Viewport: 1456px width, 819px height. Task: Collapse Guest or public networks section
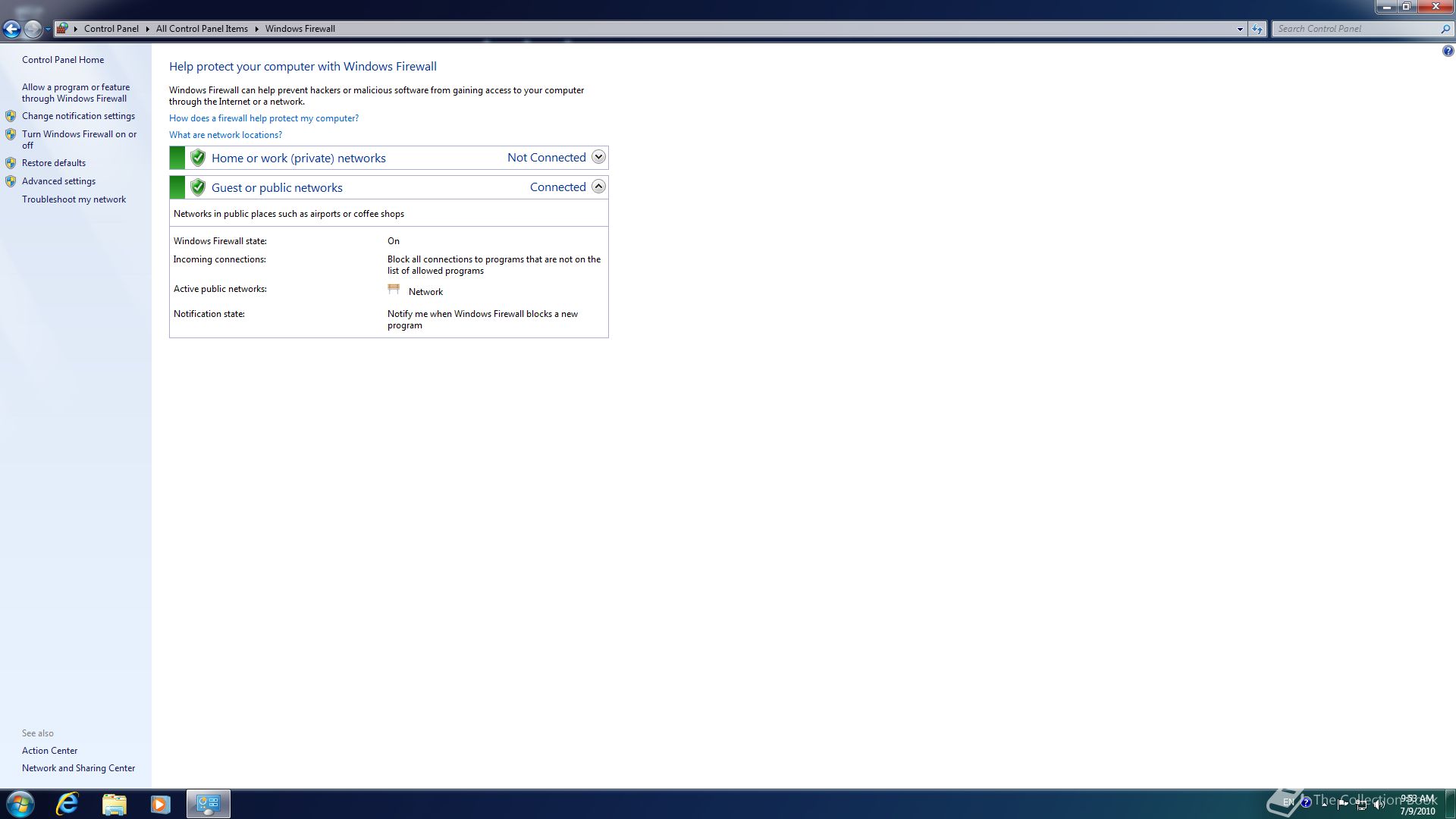click(598, 187)
